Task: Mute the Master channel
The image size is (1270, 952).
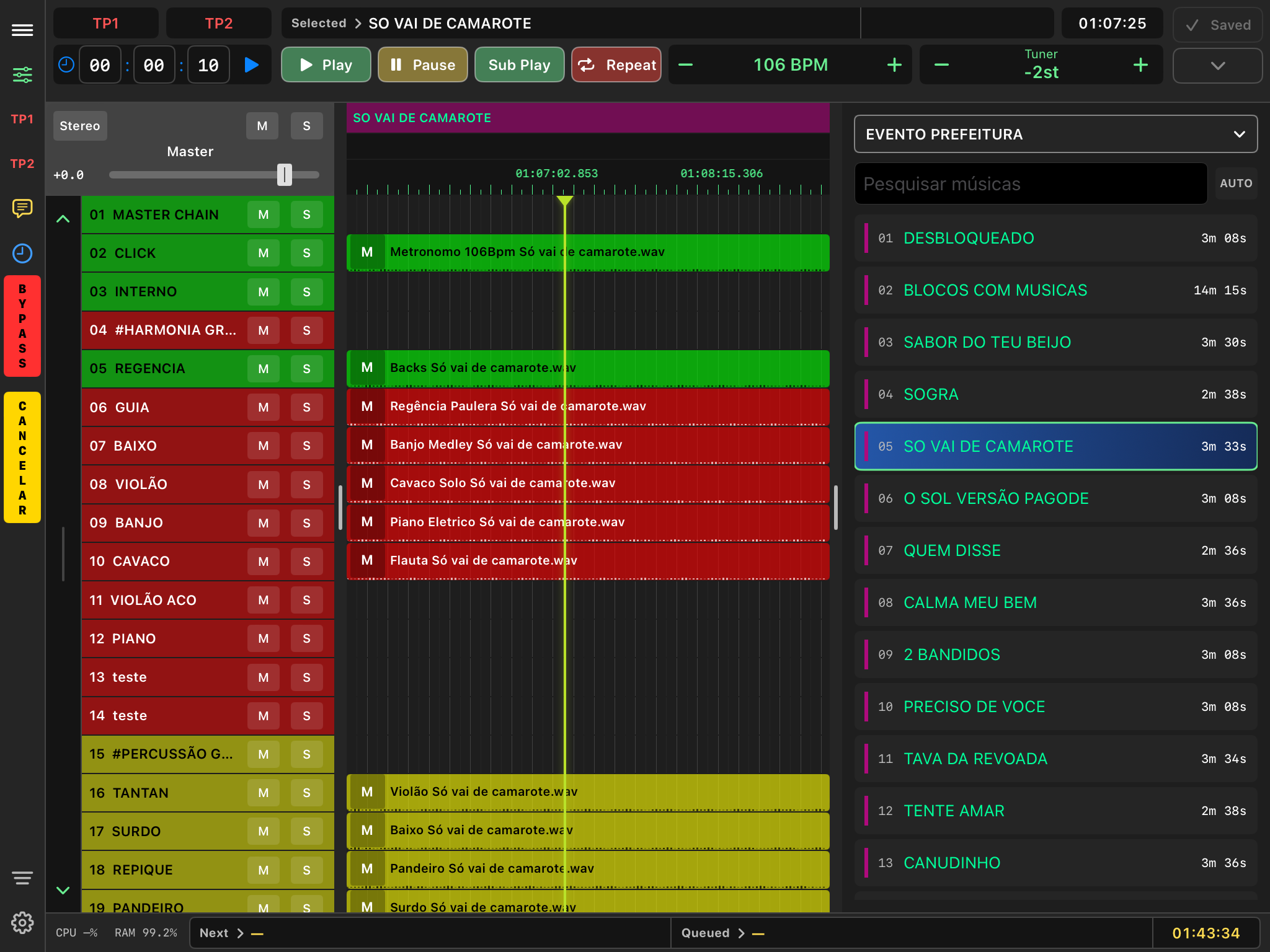Action: (262, 126)
